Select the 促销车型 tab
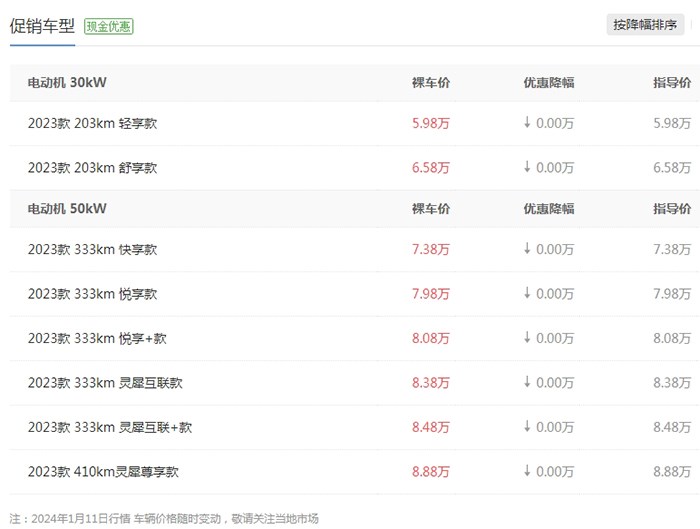 (42, 26)
